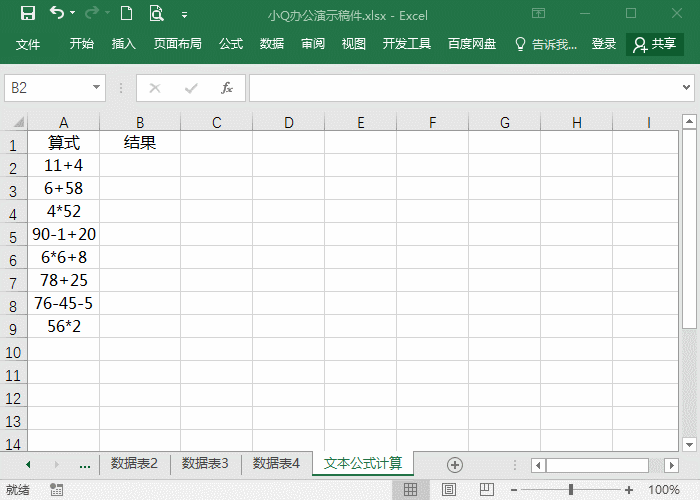
Task: Open the 开发工具 tab
Action: (x=407, y=44)
